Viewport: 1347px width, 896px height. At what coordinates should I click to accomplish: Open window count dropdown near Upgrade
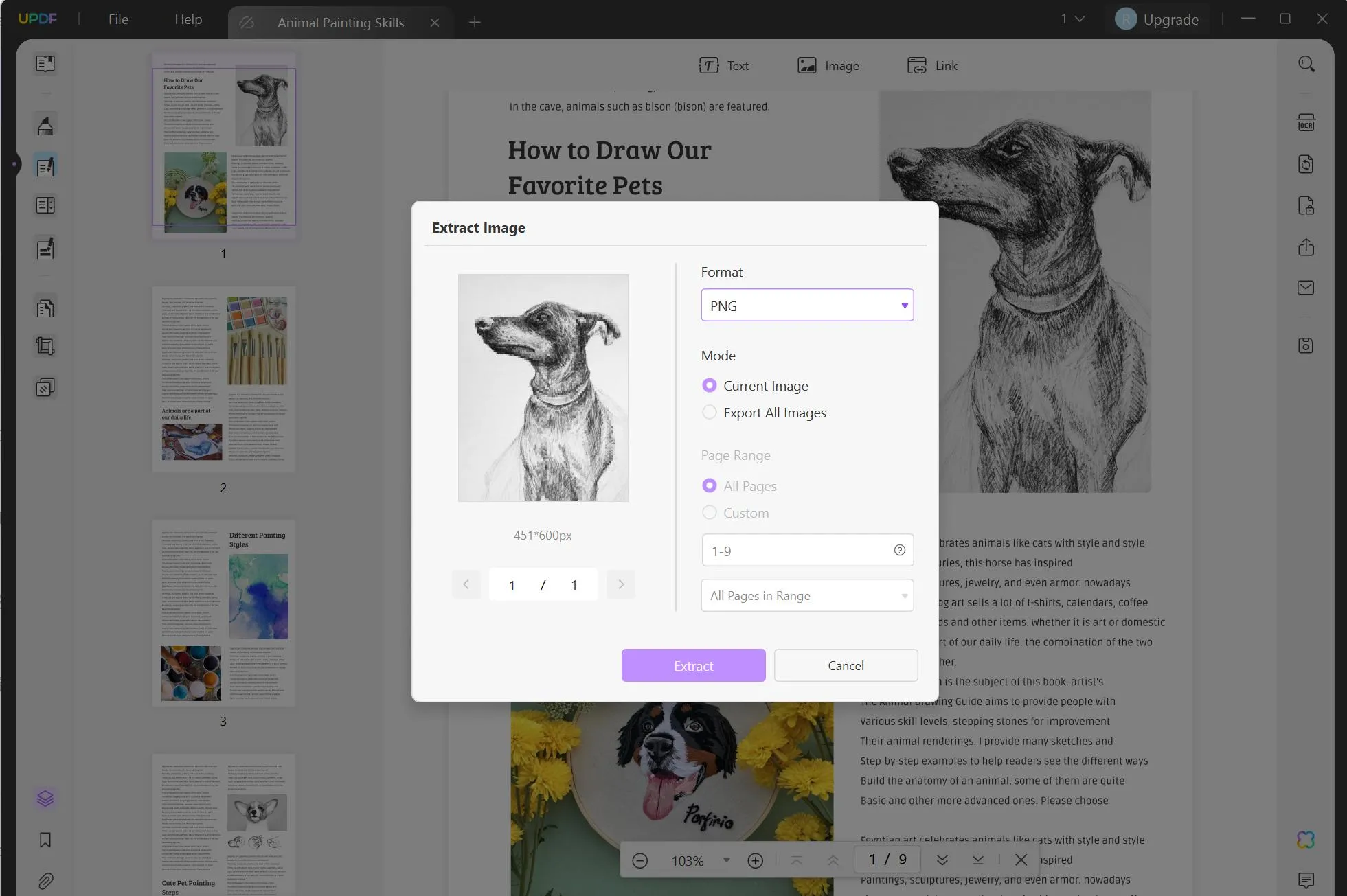pos(1072,19)
